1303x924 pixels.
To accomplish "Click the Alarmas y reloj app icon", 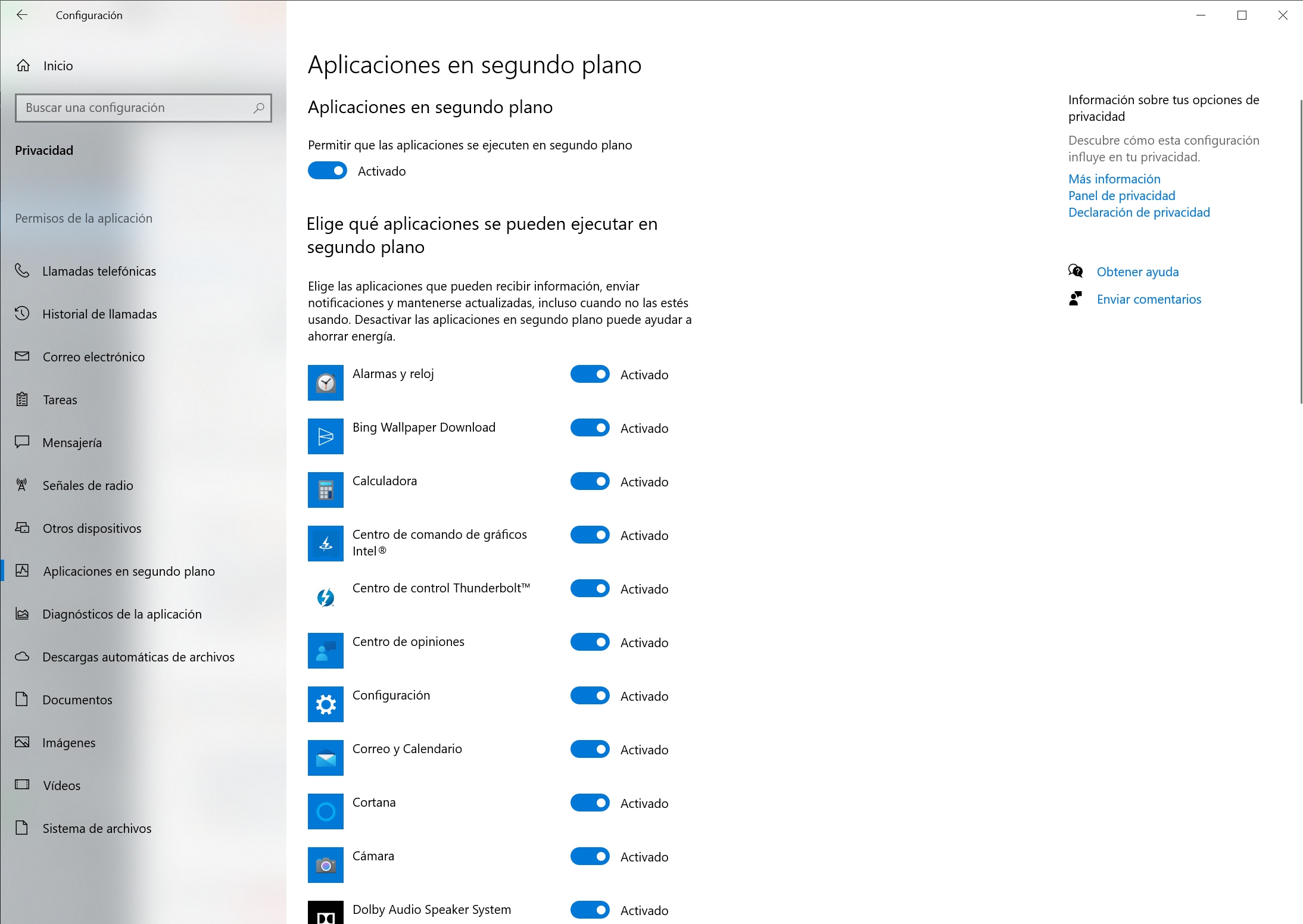I will (326, 383).
